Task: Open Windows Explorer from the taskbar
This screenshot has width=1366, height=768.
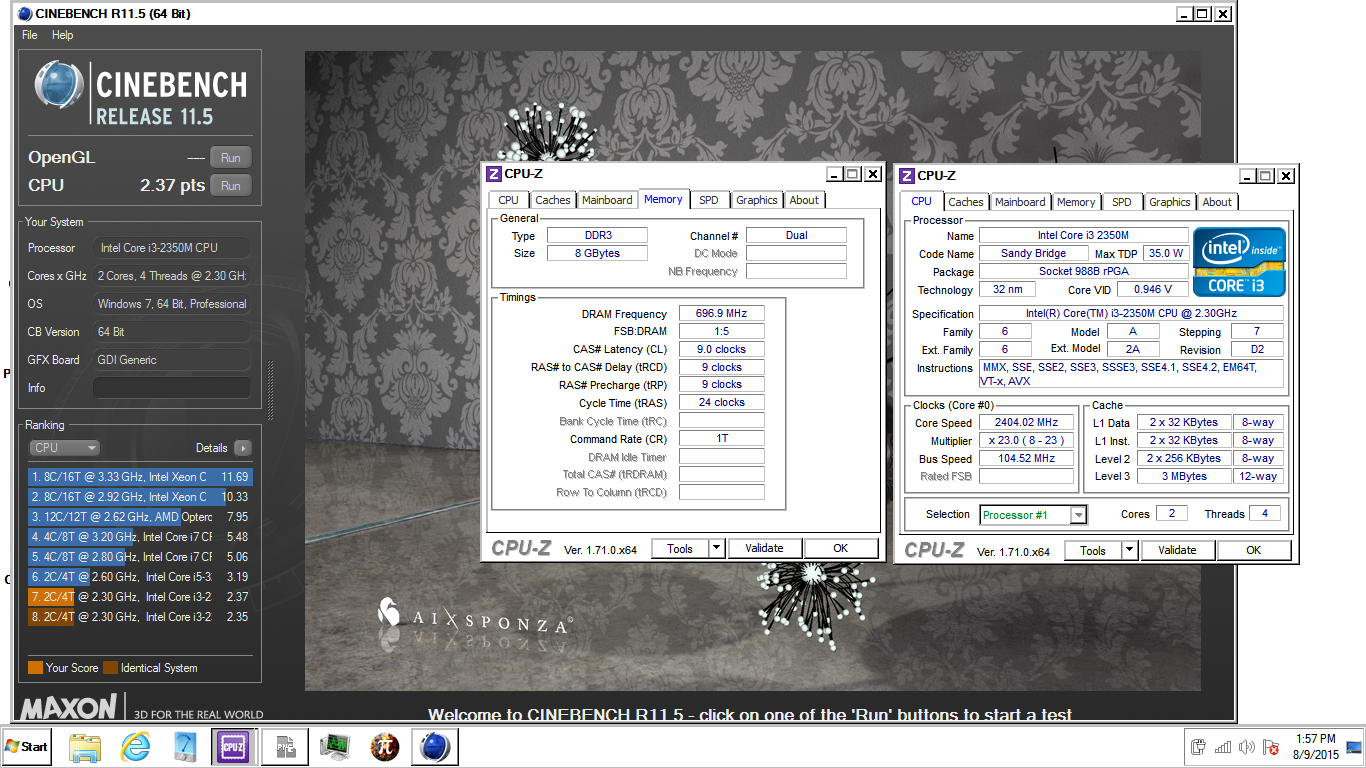Action: tap(86, 746)
